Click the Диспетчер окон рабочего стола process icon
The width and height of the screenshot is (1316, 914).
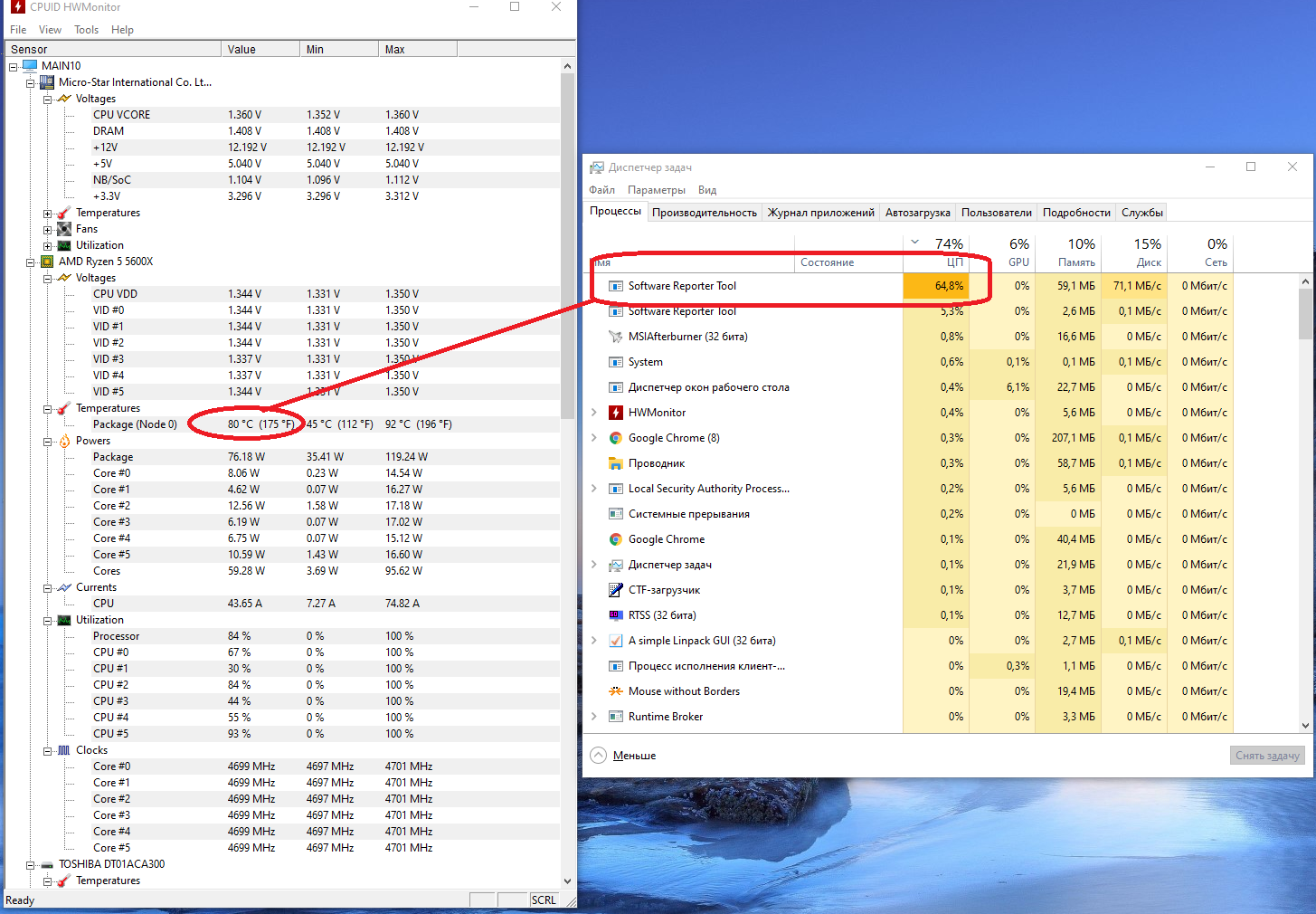click(616, 387)
